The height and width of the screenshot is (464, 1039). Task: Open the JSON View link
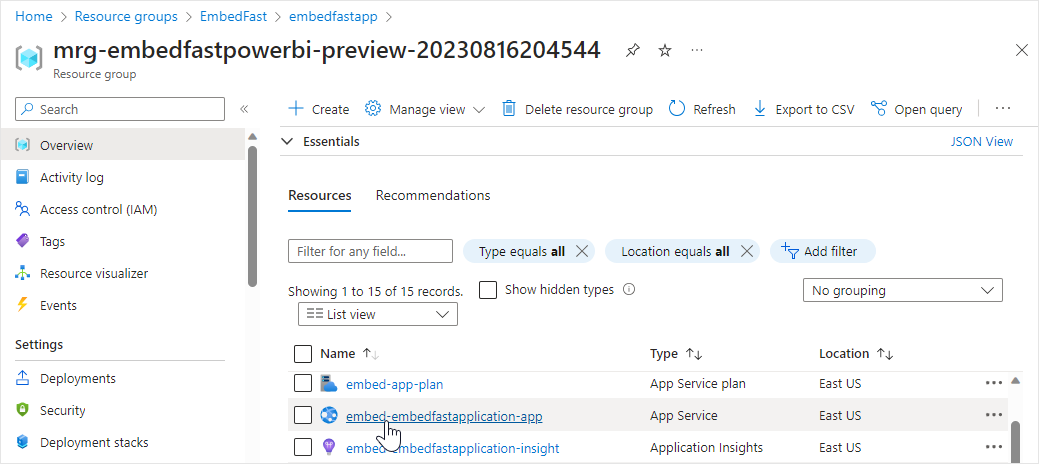[x=981, y=142]
